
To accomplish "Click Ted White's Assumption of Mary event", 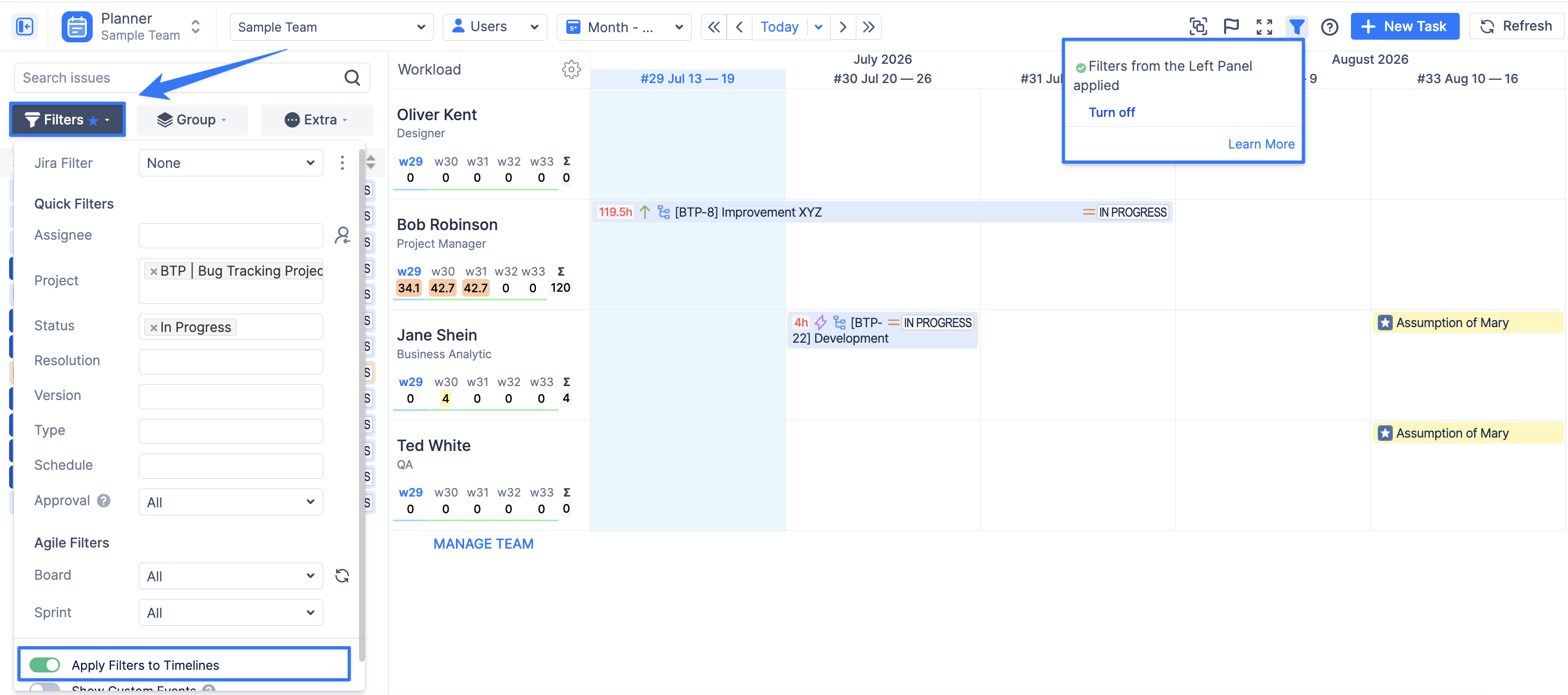I will (x=1468, y=433).
